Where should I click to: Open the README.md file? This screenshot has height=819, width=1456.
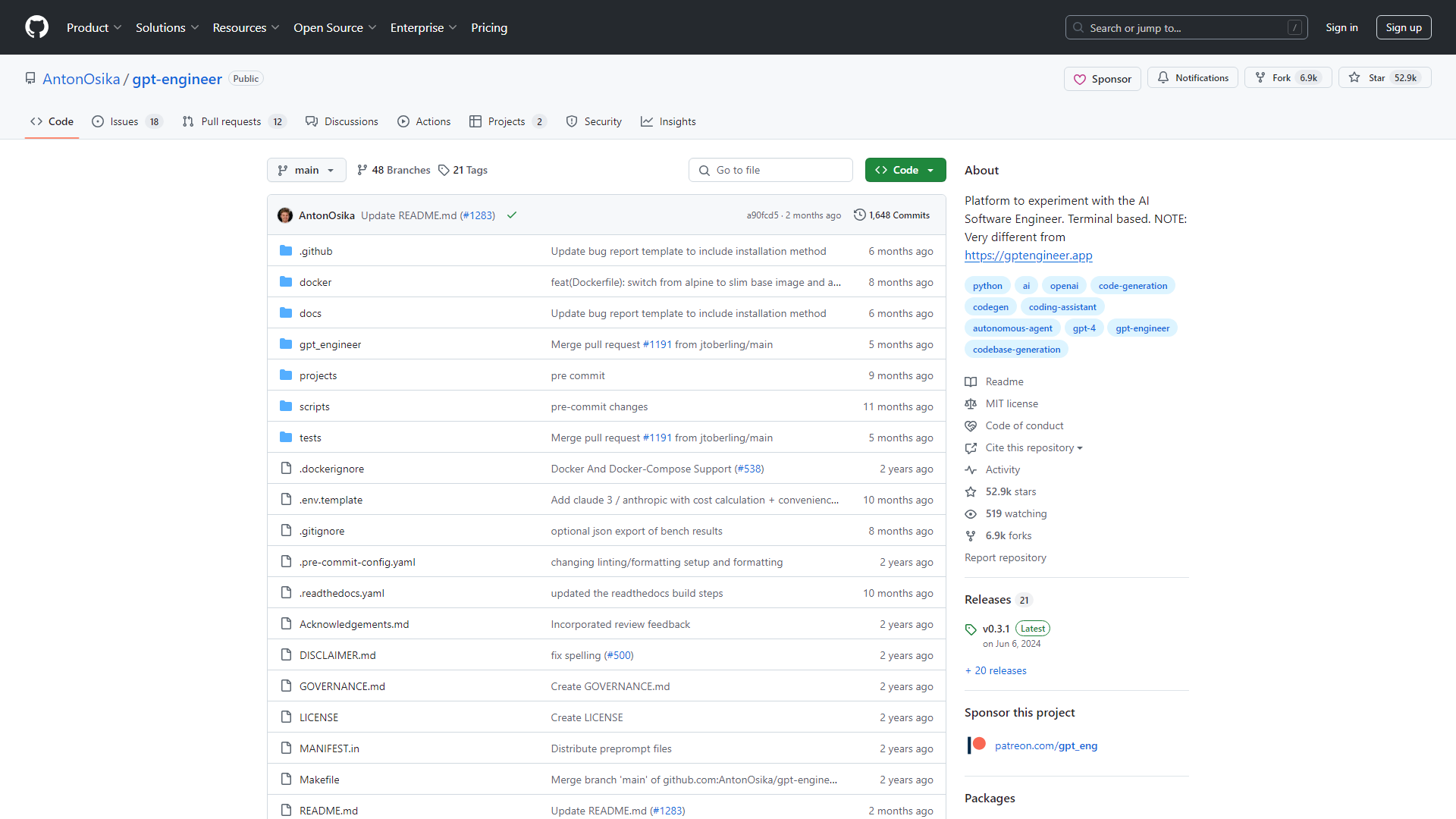point(328,811)
